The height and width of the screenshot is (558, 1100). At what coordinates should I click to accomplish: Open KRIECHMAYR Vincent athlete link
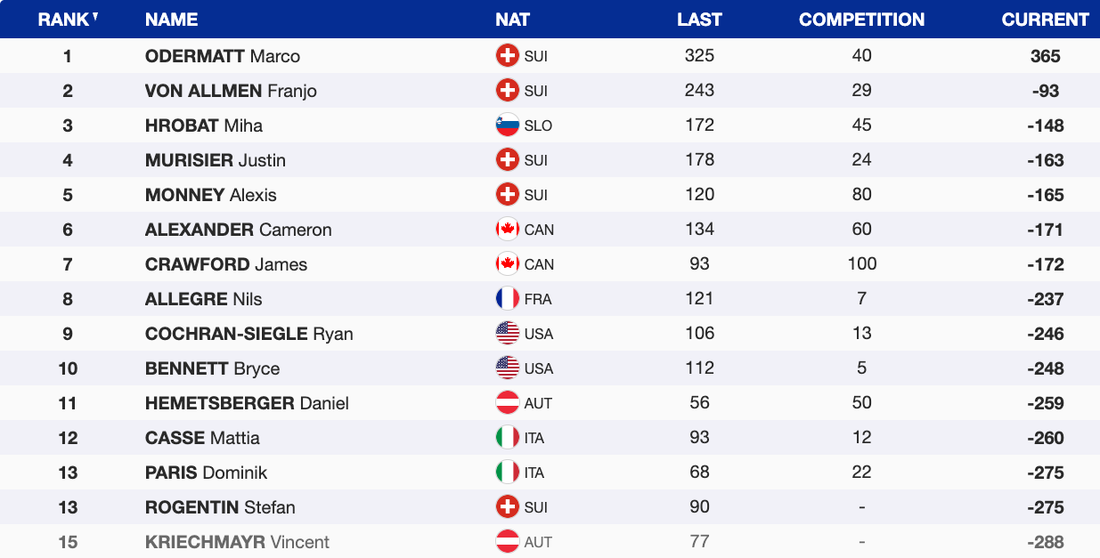tap(237, 542)
